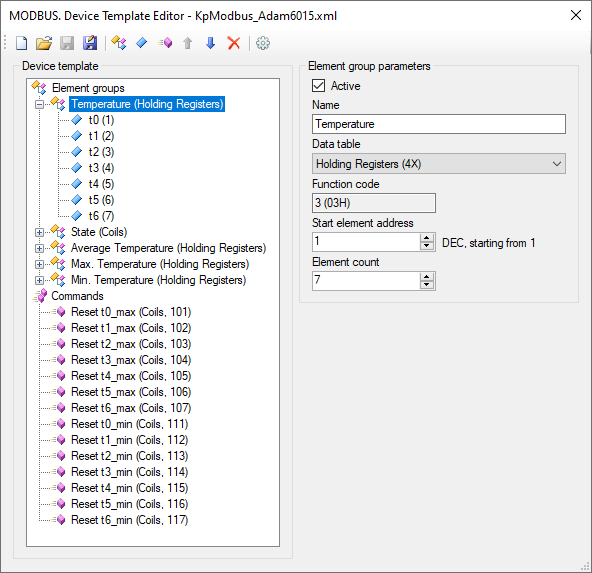592x573 pixels.
Task: Expand the State (Coils) group
Action: [x=39, y=232]
